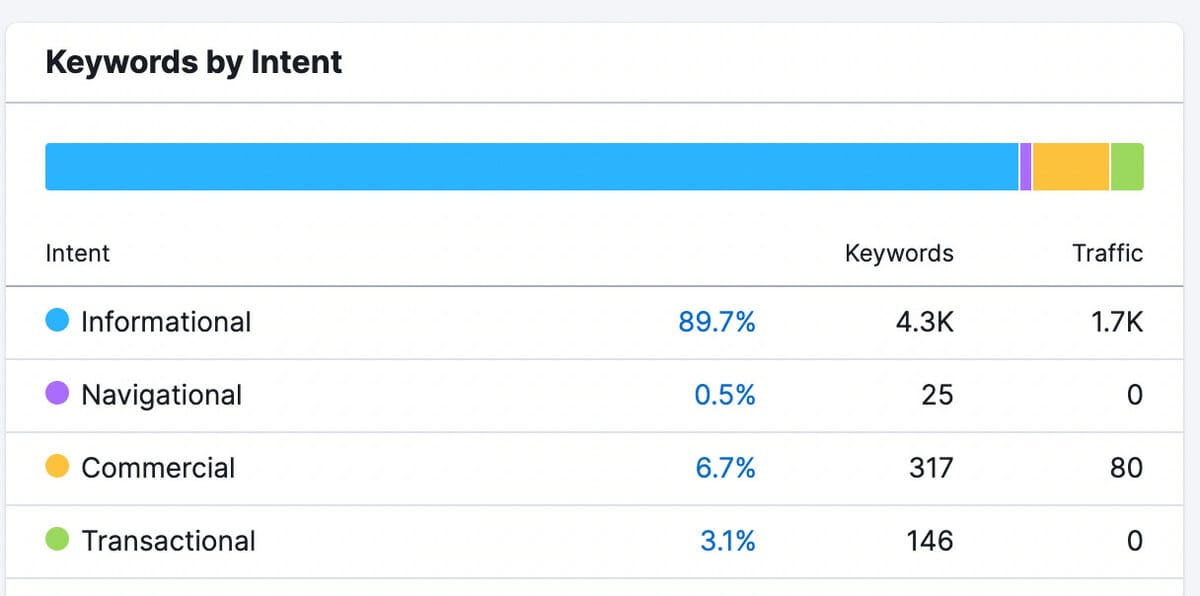Click the Traffic column header

1107,253
